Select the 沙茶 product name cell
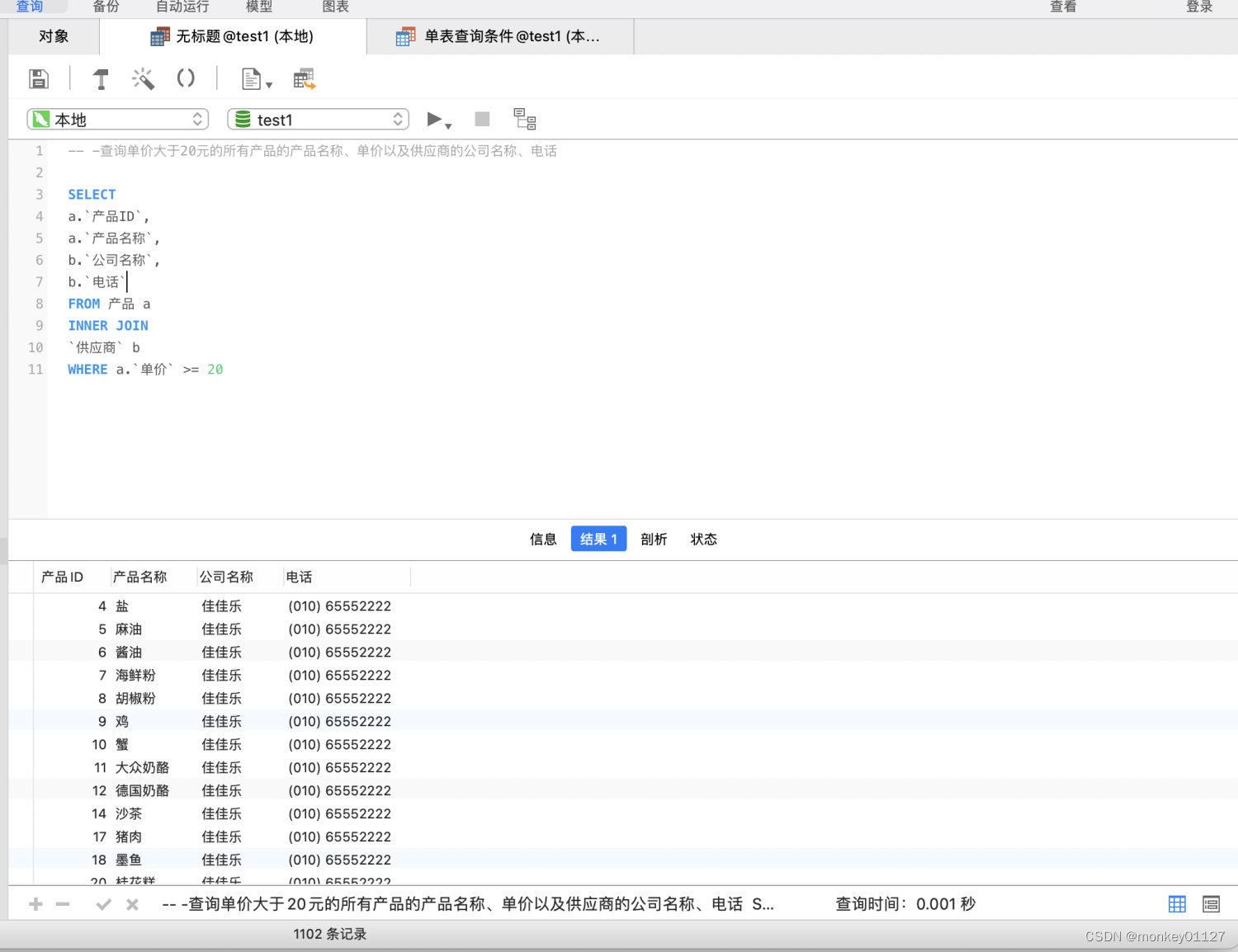Image resolution: width=1238 pixels, height=952 pixels. [x=129, y=814]
